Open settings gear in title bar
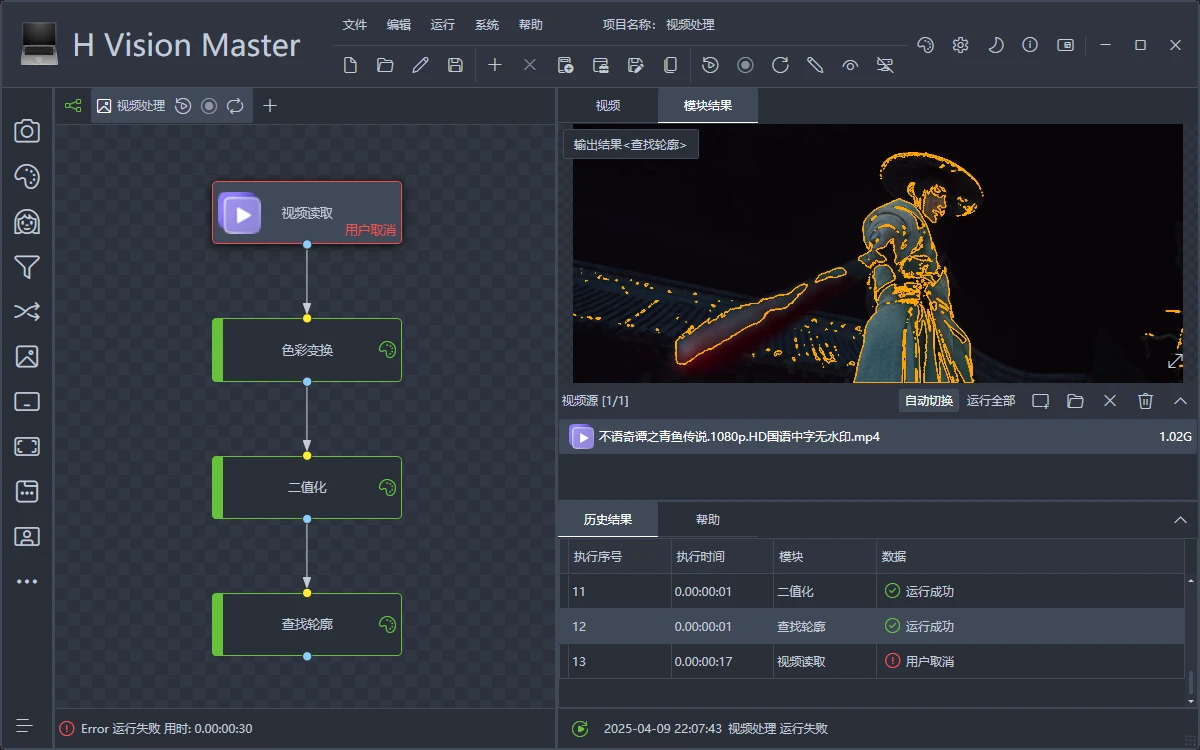Viewport: 1200px width, 750px height. [961, 45]
